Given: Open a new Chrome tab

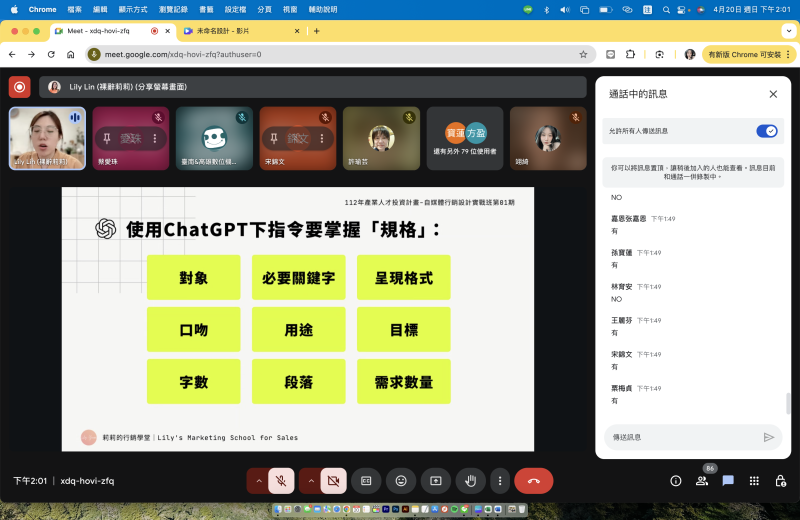Looking at the screenshot, I should (316, 31).
